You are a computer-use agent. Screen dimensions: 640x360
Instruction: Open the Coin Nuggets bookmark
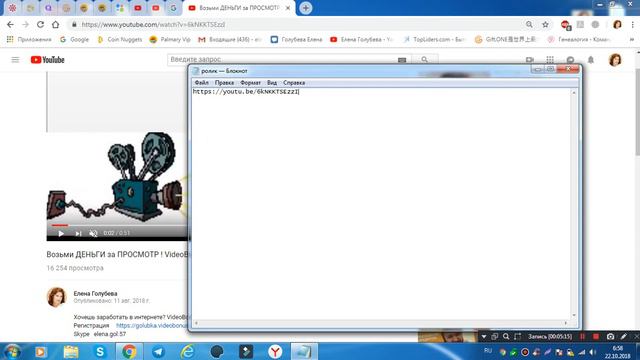point(120,39)
